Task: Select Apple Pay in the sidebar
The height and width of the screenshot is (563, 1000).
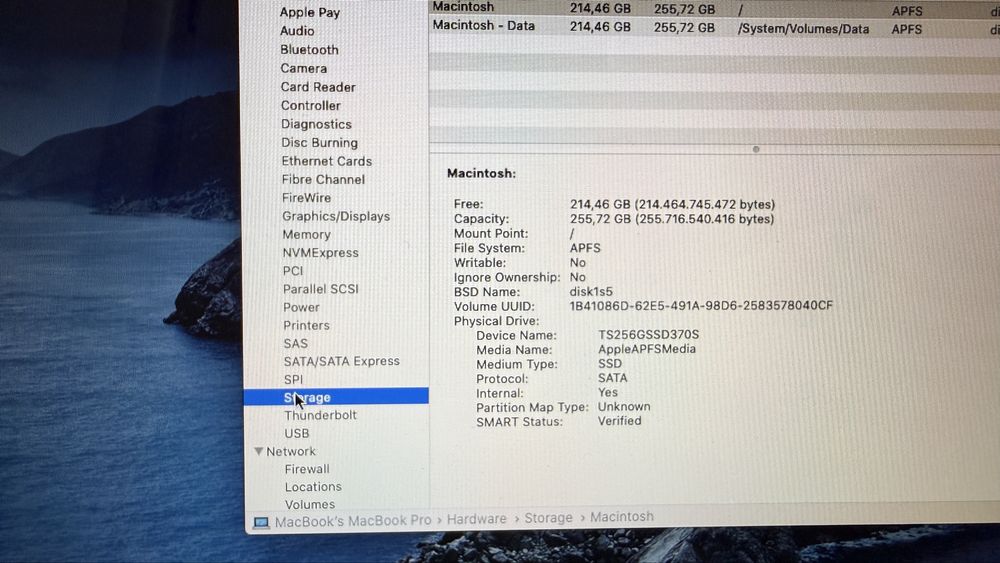Action: tap(309, 12)
